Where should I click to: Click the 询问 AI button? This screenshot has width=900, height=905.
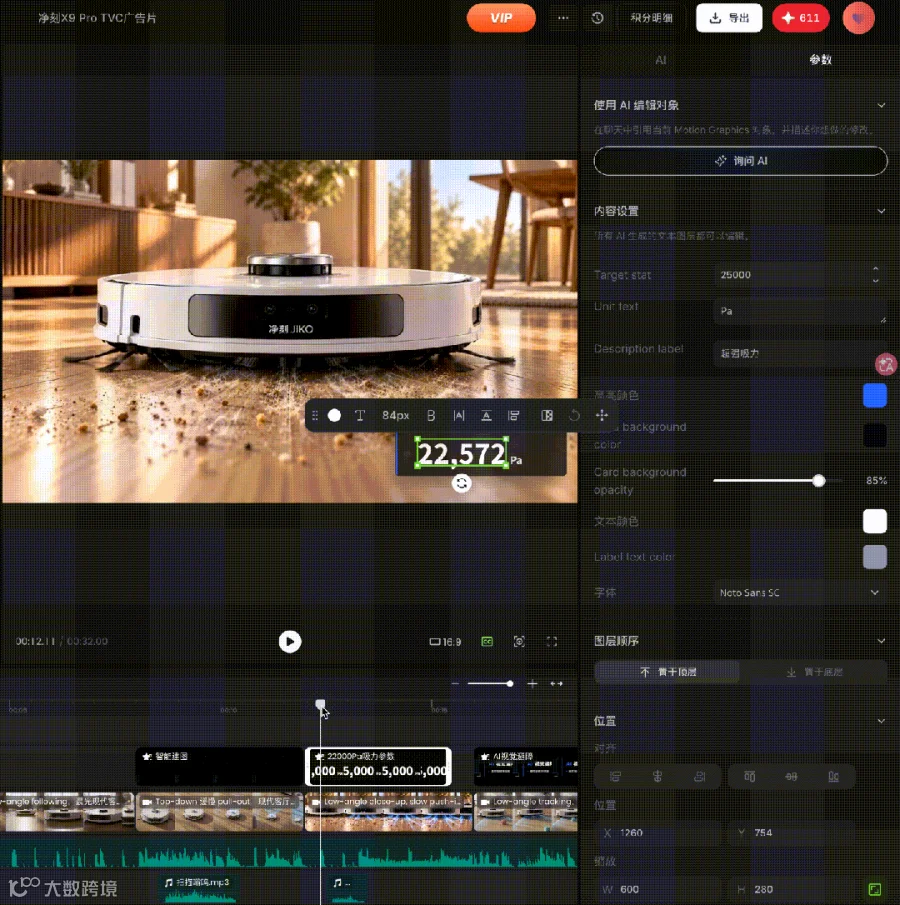click(741, 161)
